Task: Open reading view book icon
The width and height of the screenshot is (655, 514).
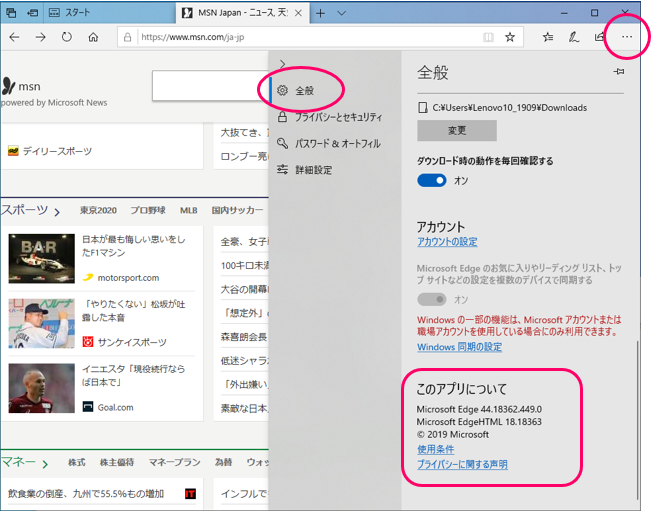Action: [488, 37]
